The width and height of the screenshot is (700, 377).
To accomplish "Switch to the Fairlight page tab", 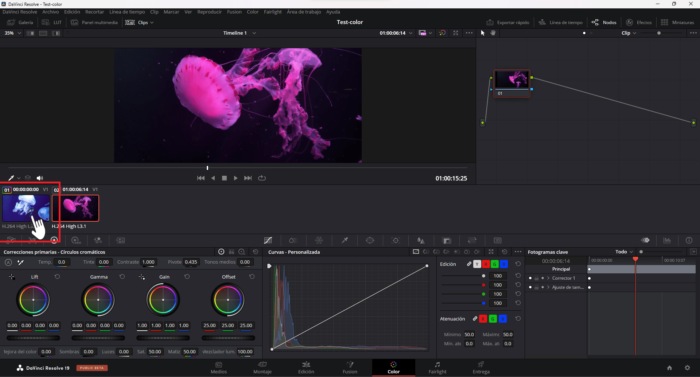I will 437,368.
